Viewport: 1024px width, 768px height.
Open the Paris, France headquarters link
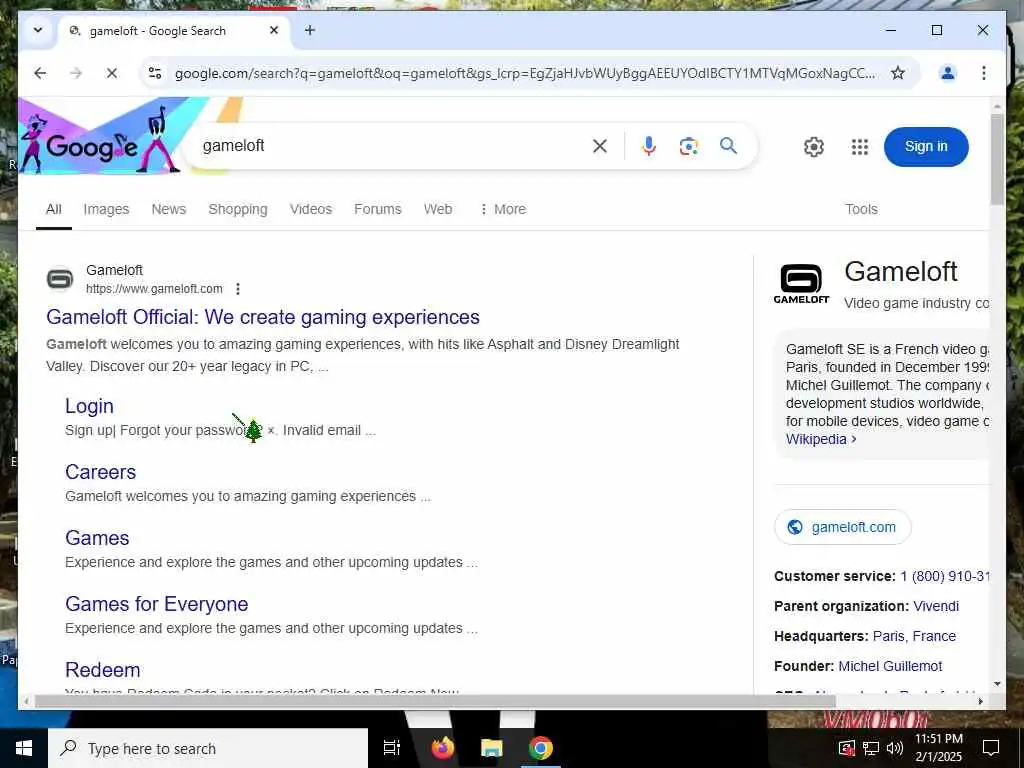[914, 636]
